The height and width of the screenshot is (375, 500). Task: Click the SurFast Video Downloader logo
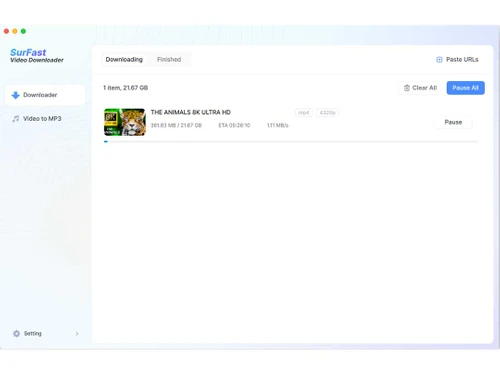(37, 56)
